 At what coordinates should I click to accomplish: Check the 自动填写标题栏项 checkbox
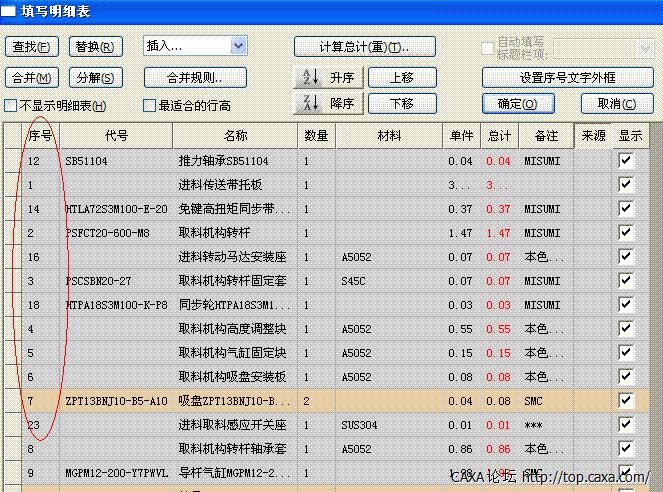488,48
